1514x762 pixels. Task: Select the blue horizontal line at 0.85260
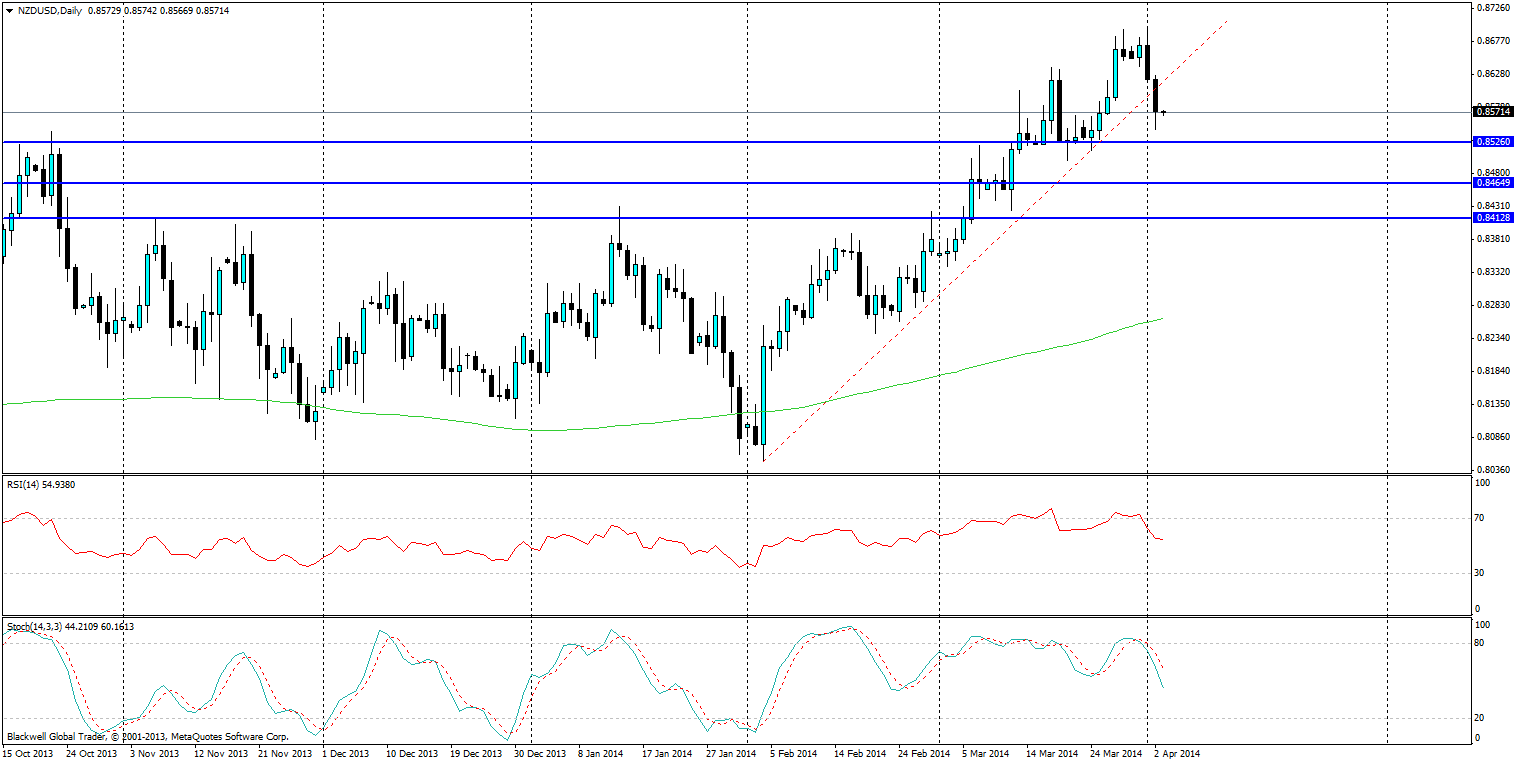tap(735, 142)
